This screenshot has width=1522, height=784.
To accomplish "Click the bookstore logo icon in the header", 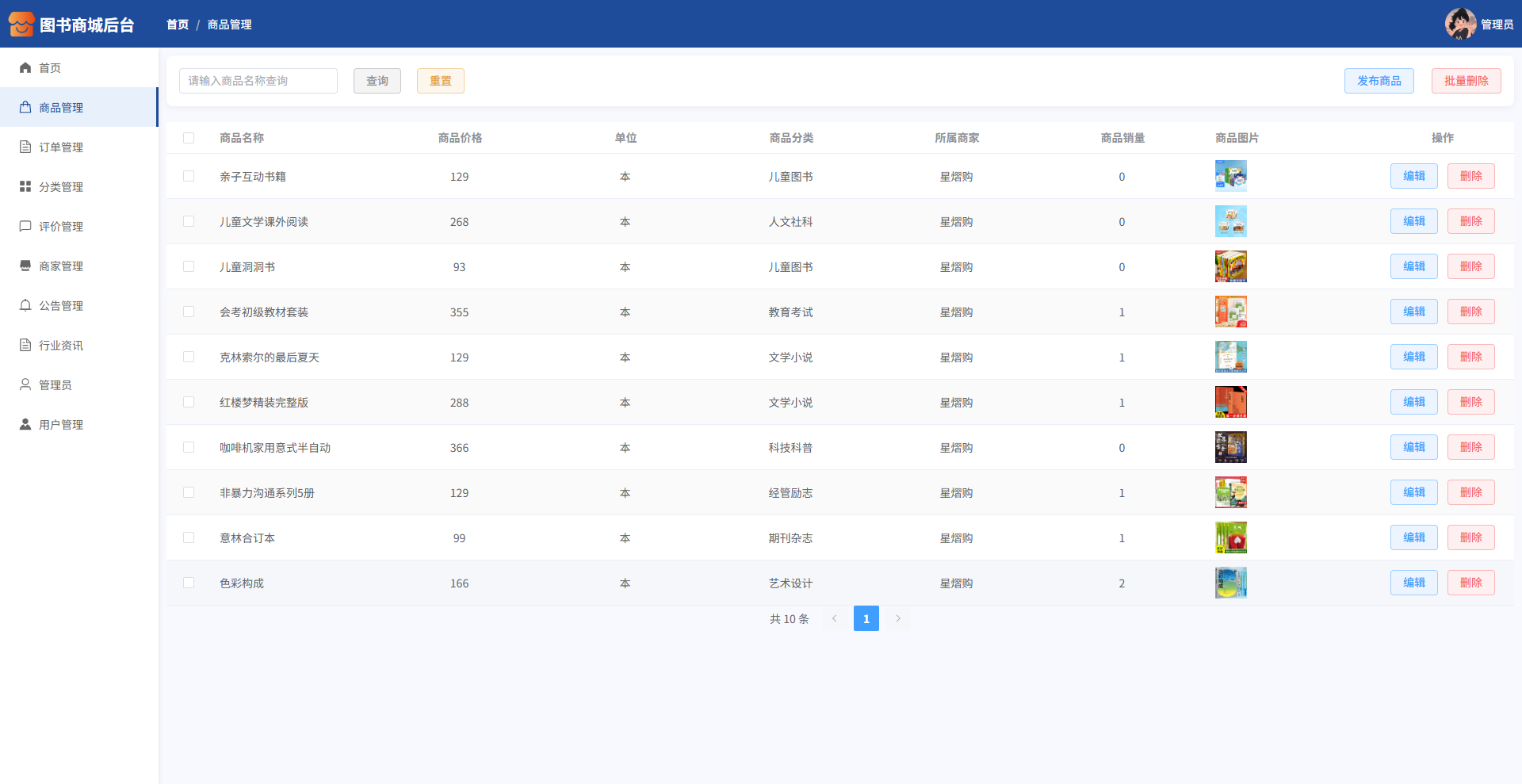I will click(21, 25).
